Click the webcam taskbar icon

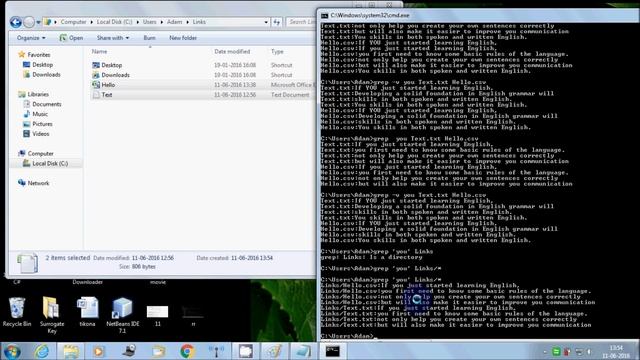click(x=130, y=351)
